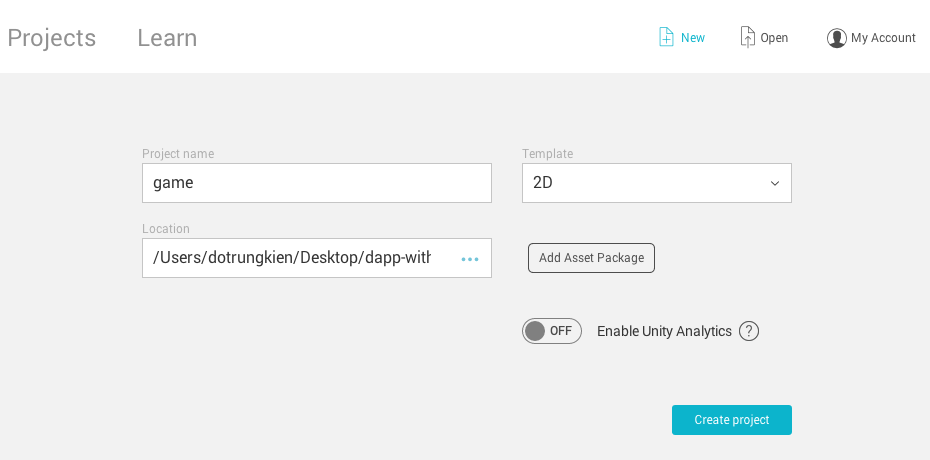
Task: Click the Add Asset Package button
Action: pyautogui.click(x=591, y=258)
